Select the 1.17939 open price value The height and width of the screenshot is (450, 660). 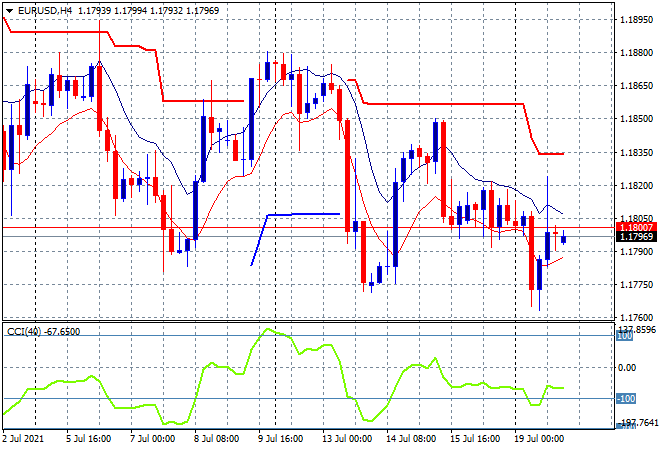tap(95, 11)
